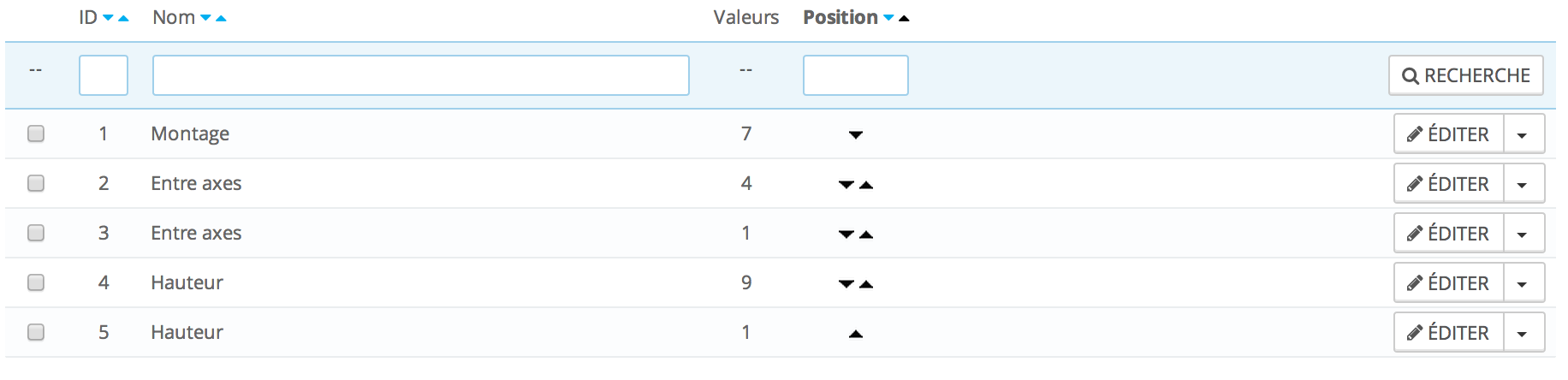Click the Position filter text box
Image resolution: width=1568 pixels, height=380 pixels.
click(856, 75)
